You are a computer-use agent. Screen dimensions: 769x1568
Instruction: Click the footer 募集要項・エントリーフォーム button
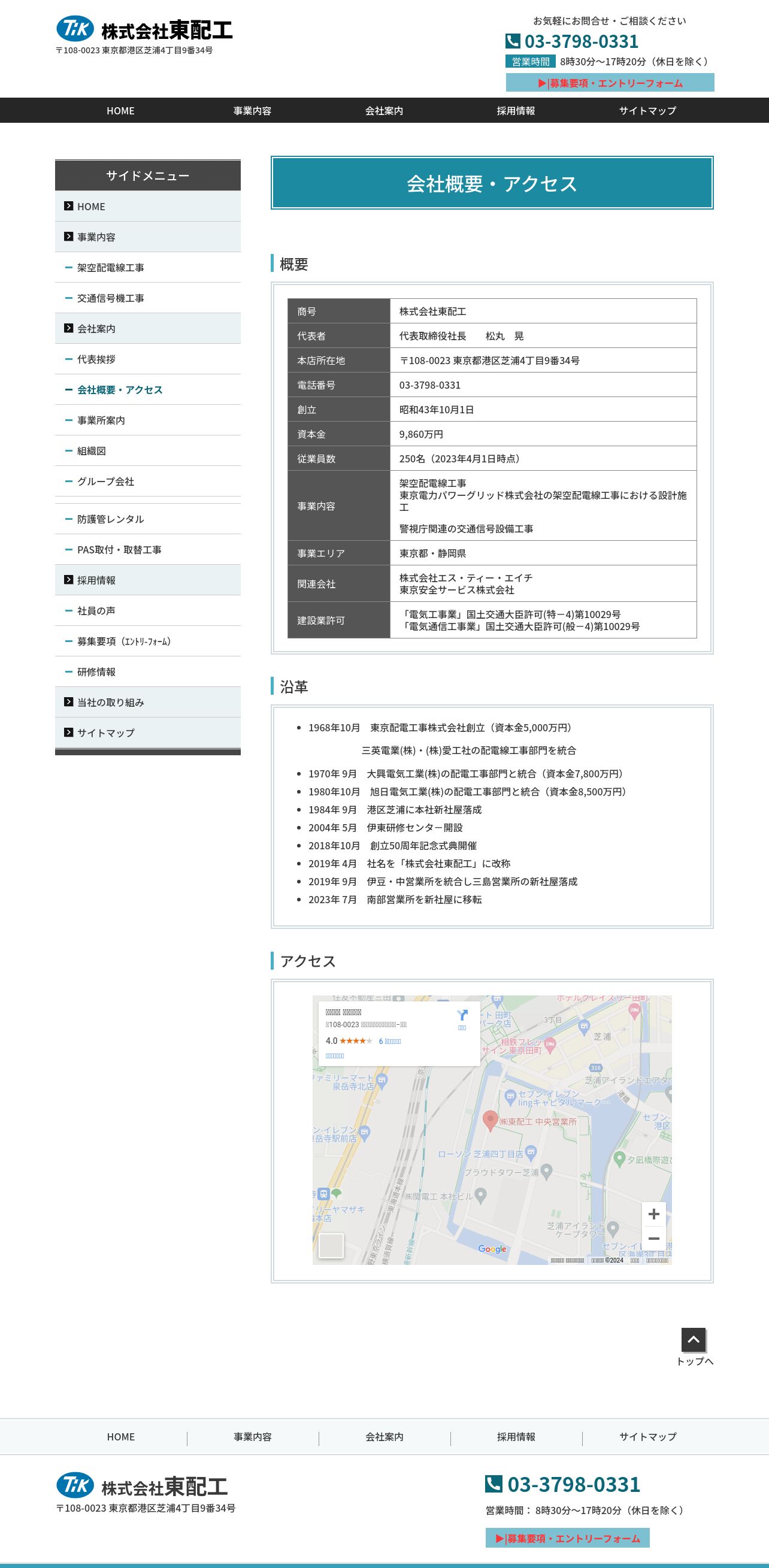click(567, 1537)
